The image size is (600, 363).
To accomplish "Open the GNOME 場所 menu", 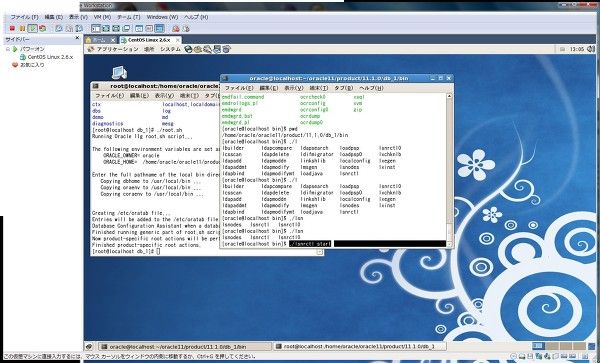I will tap(149, 49).
